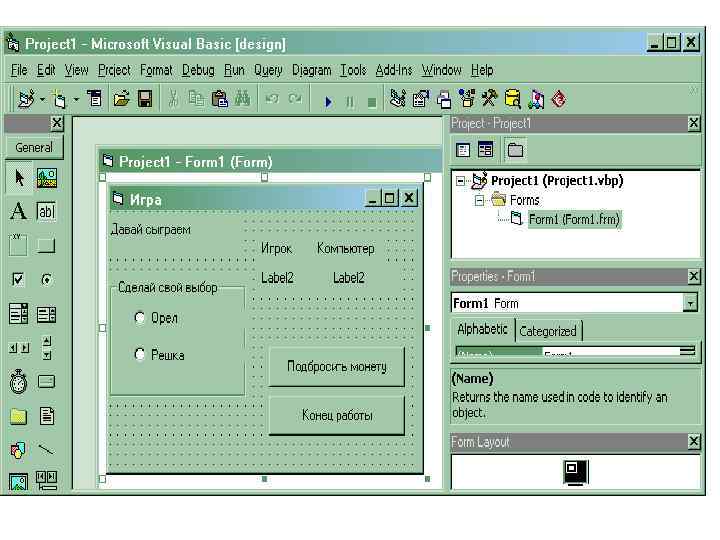Open the Add Form dropdown arrow
720x540 pixels.
tap(76, 99)
